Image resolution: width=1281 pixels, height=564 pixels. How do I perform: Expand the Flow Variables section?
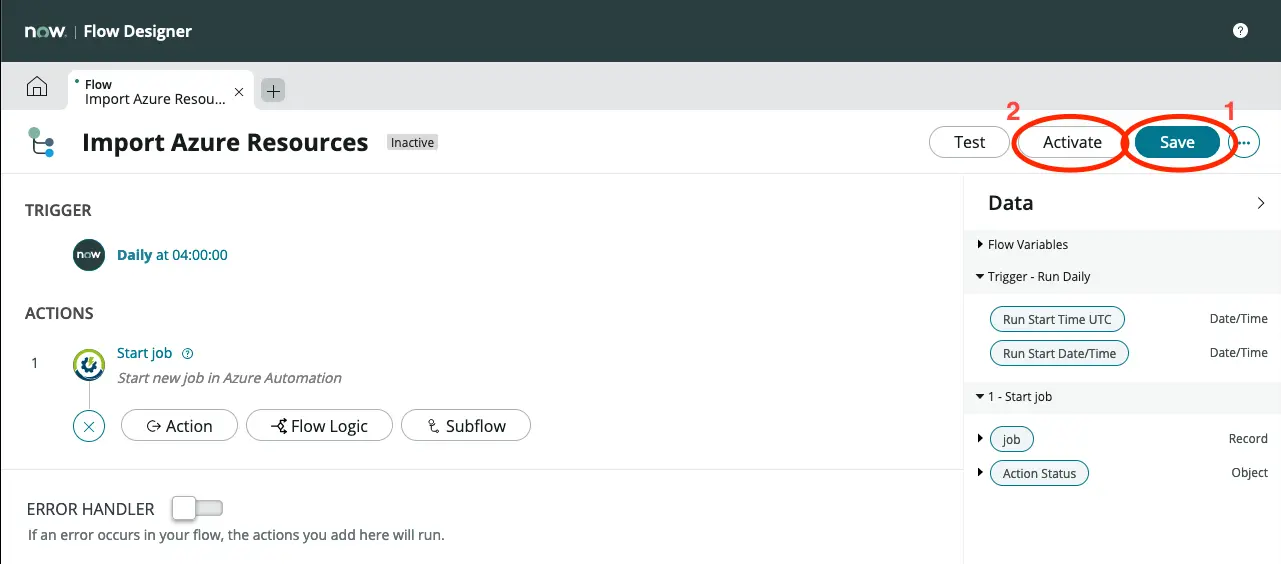click(980, 244)
